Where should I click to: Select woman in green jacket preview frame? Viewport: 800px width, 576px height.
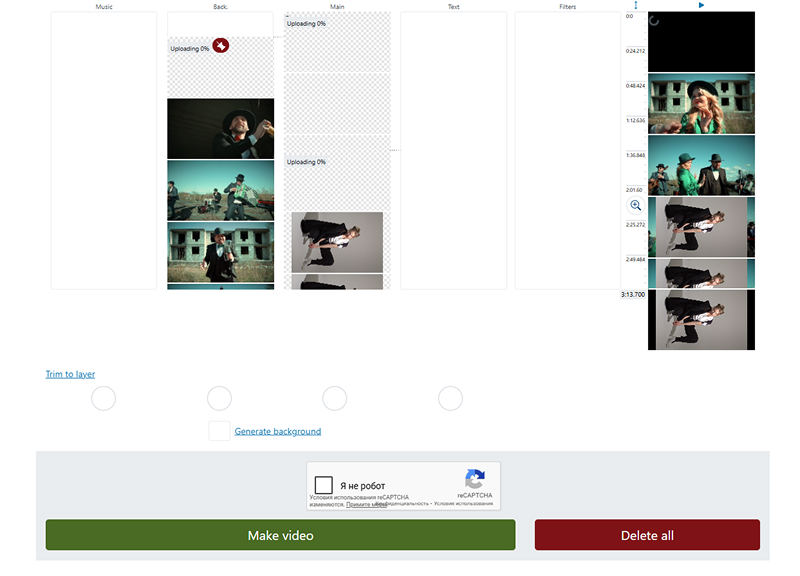701,104
